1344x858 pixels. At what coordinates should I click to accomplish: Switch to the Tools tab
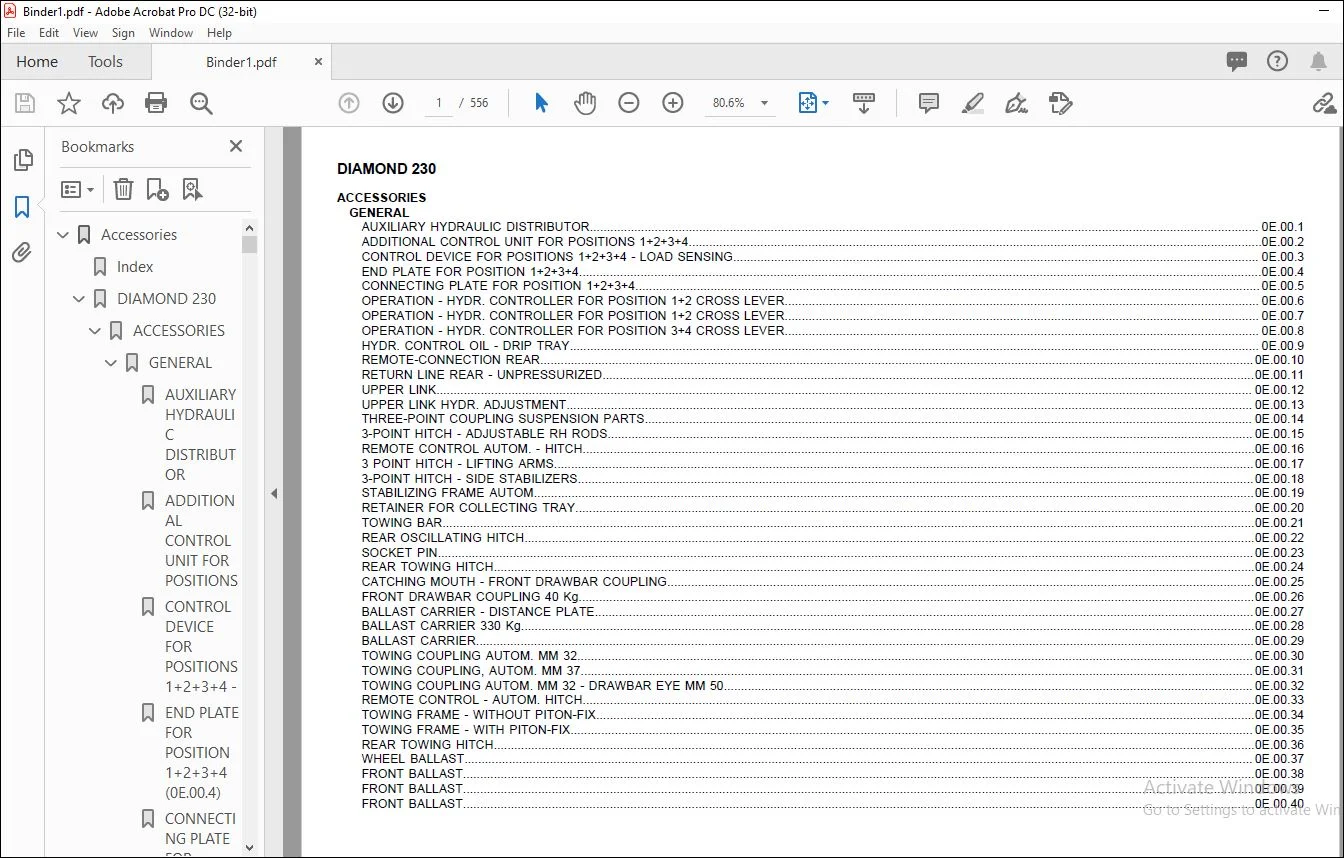pyautogui.click(x=105, y=62)
